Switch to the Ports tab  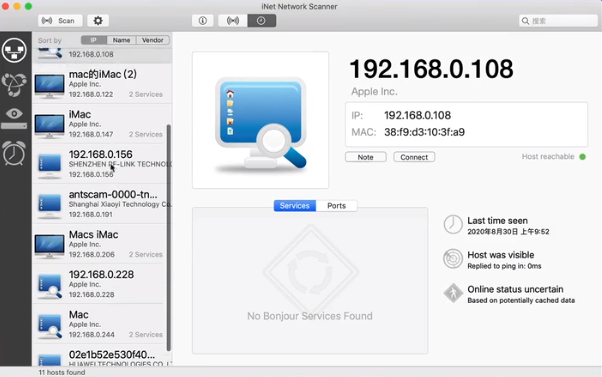tap(336, 206)
